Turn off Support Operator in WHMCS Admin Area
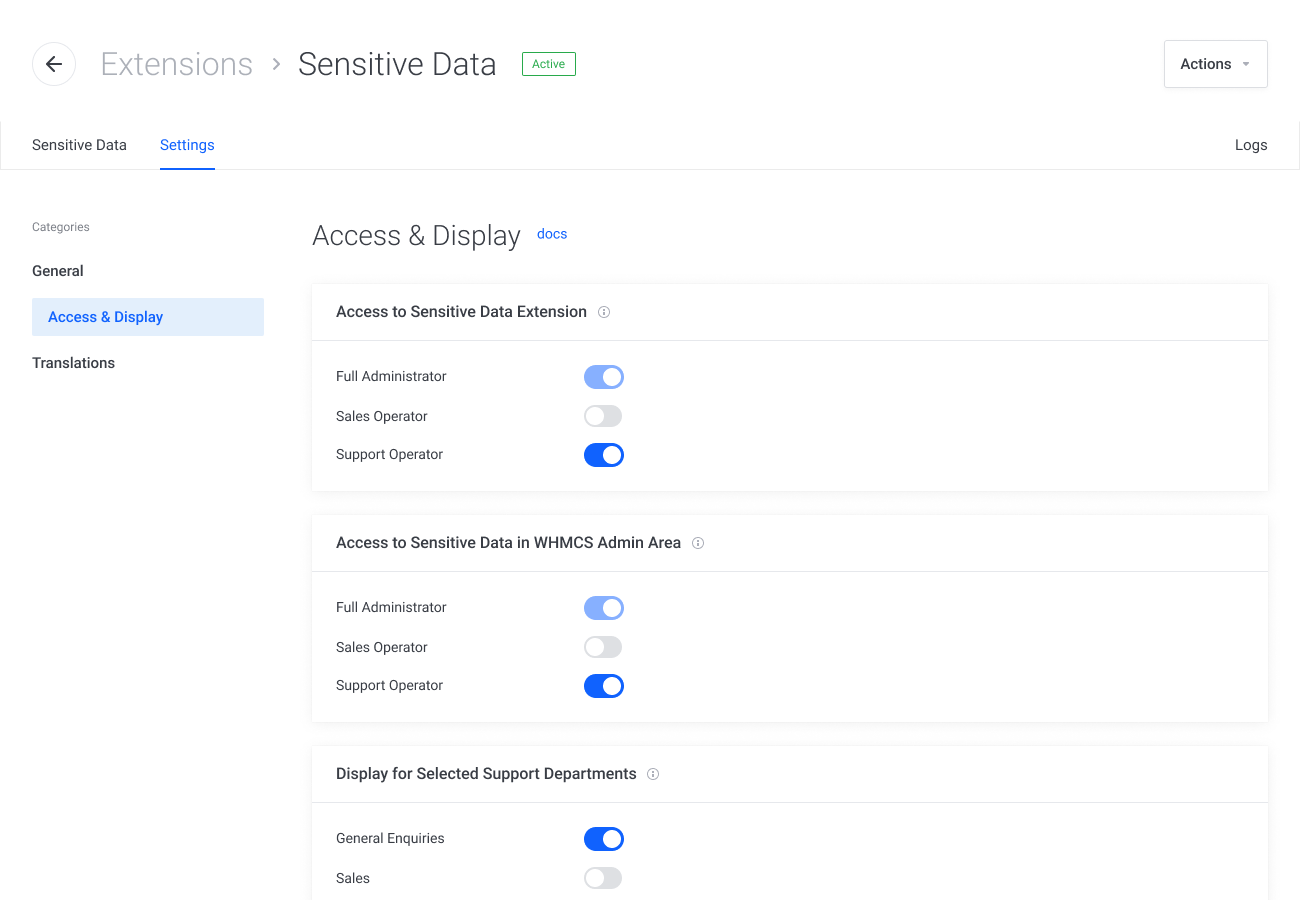 [603, 686]
